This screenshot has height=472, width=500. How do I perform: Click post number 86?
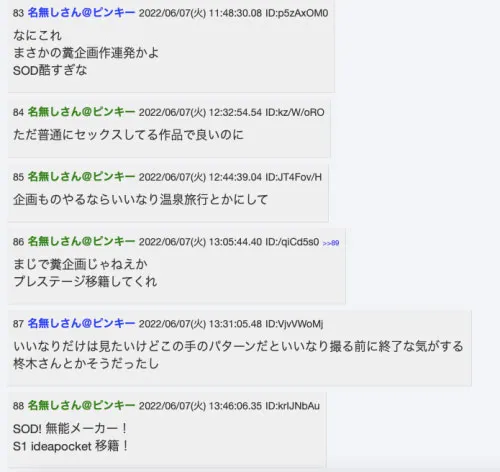pyautogui.click(x=18, y=242)
